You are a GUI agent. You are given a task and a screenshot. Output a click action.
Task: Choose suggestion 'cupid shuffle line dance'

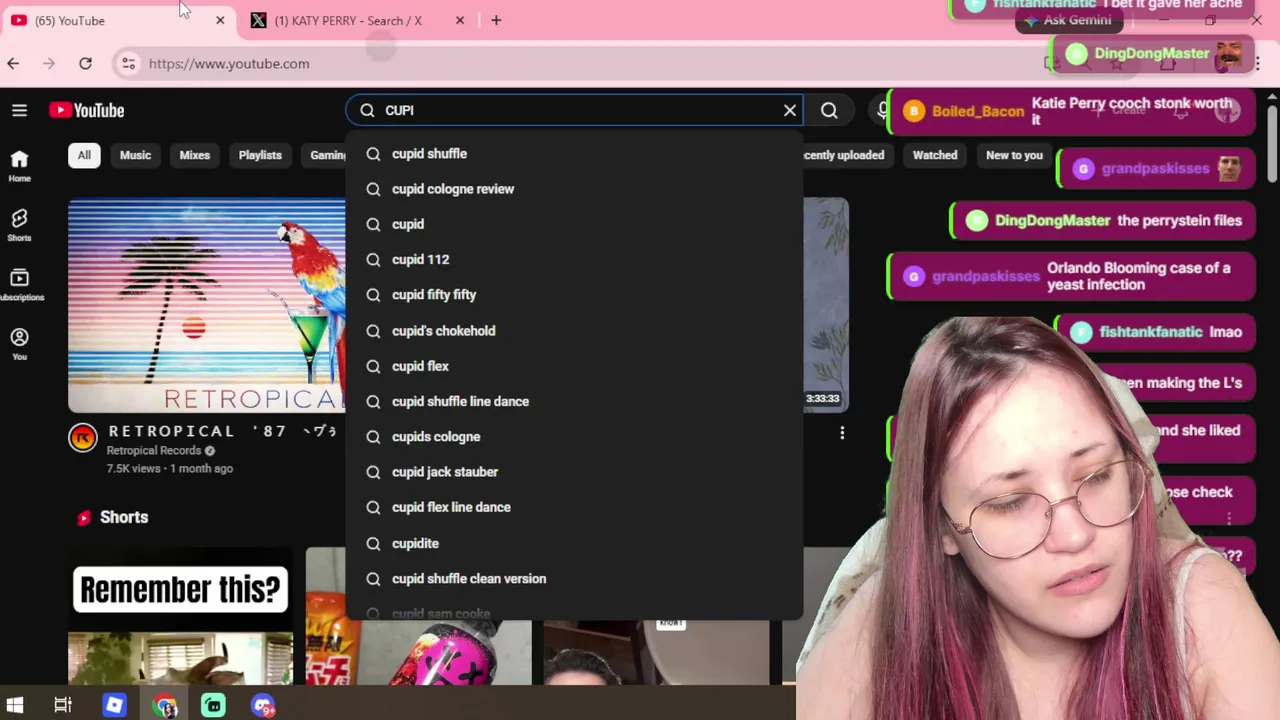pyautogui.click(x=574, y=401)
